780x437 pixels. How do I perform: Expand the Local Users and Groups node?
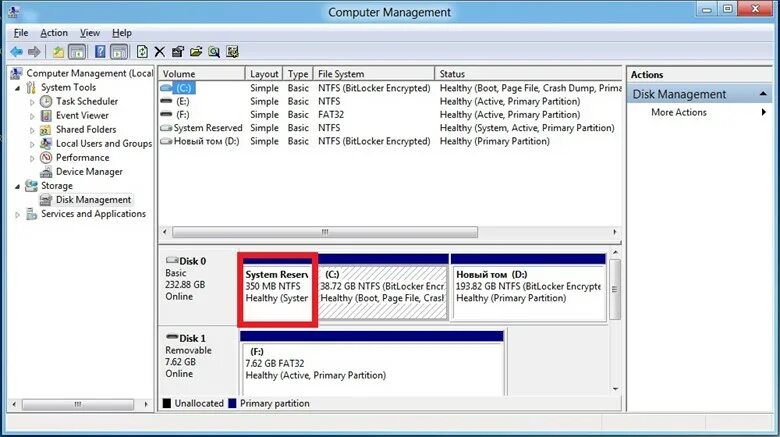32,144
